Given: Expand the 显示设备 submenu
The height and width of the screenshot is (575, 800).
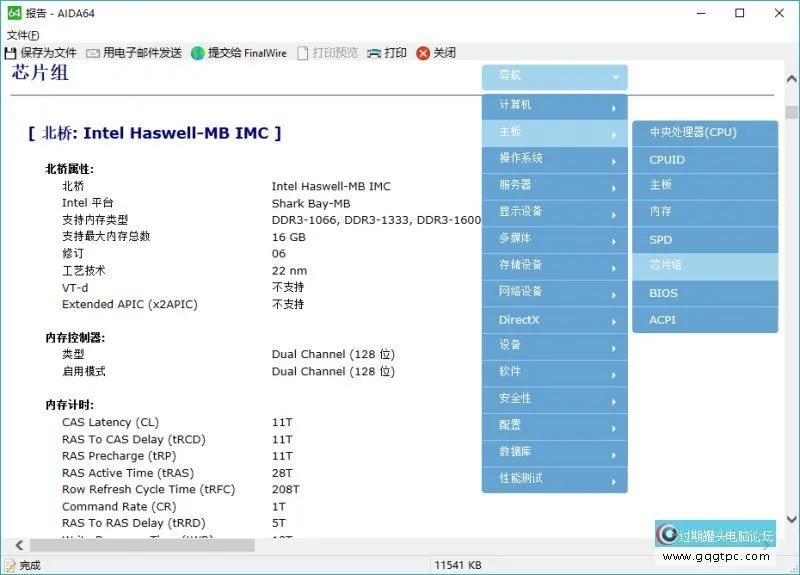Looking at the screenshot, I should coord(554,211).
